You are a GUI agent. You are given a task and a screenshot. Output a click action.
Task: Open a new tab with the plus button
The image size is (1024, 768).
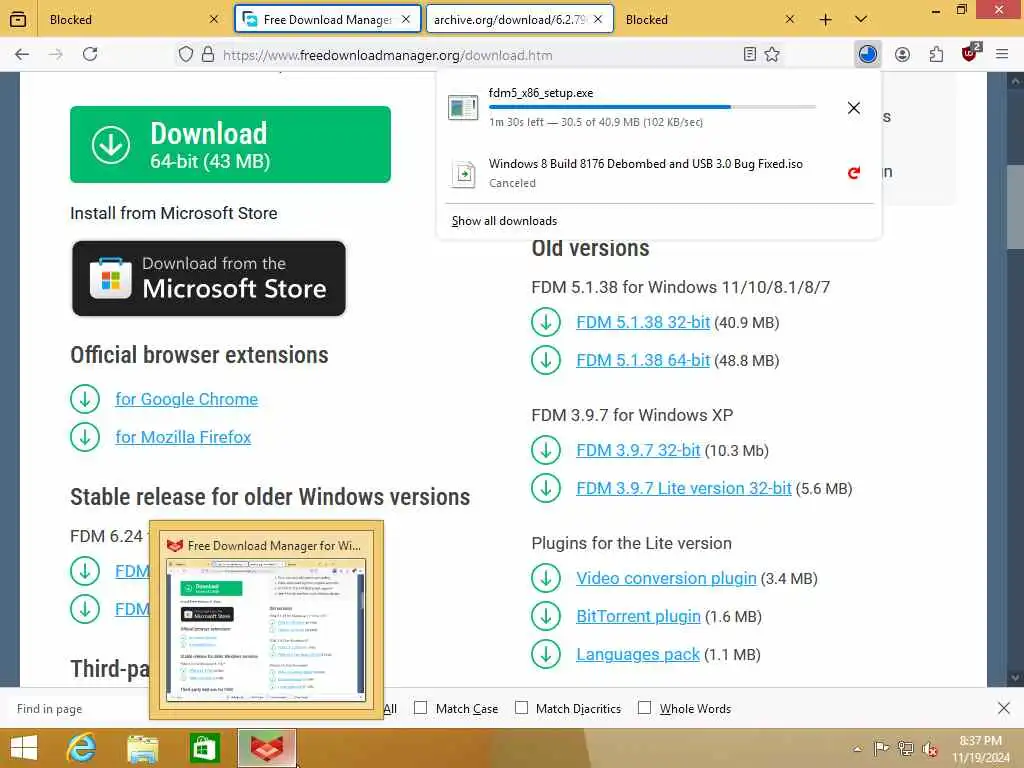pyautogui.click(x=825, y=20)
